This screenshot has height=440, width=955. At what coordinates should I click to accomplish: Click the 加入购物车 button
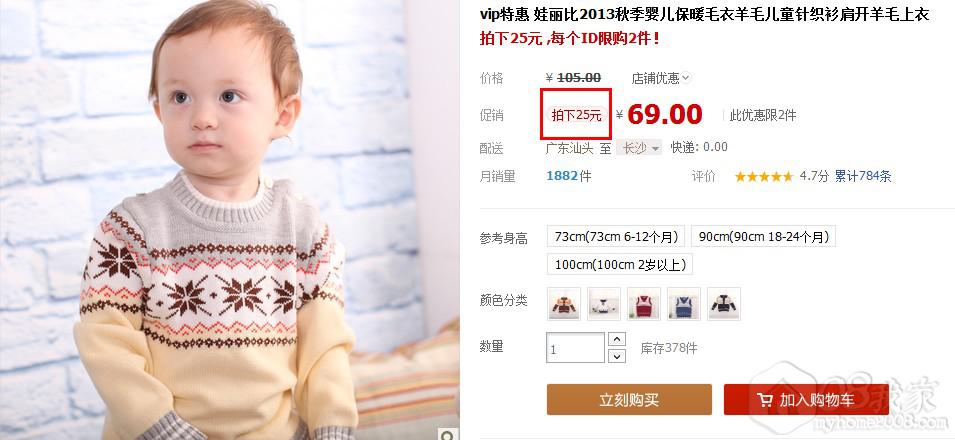[x=806, y=400]
